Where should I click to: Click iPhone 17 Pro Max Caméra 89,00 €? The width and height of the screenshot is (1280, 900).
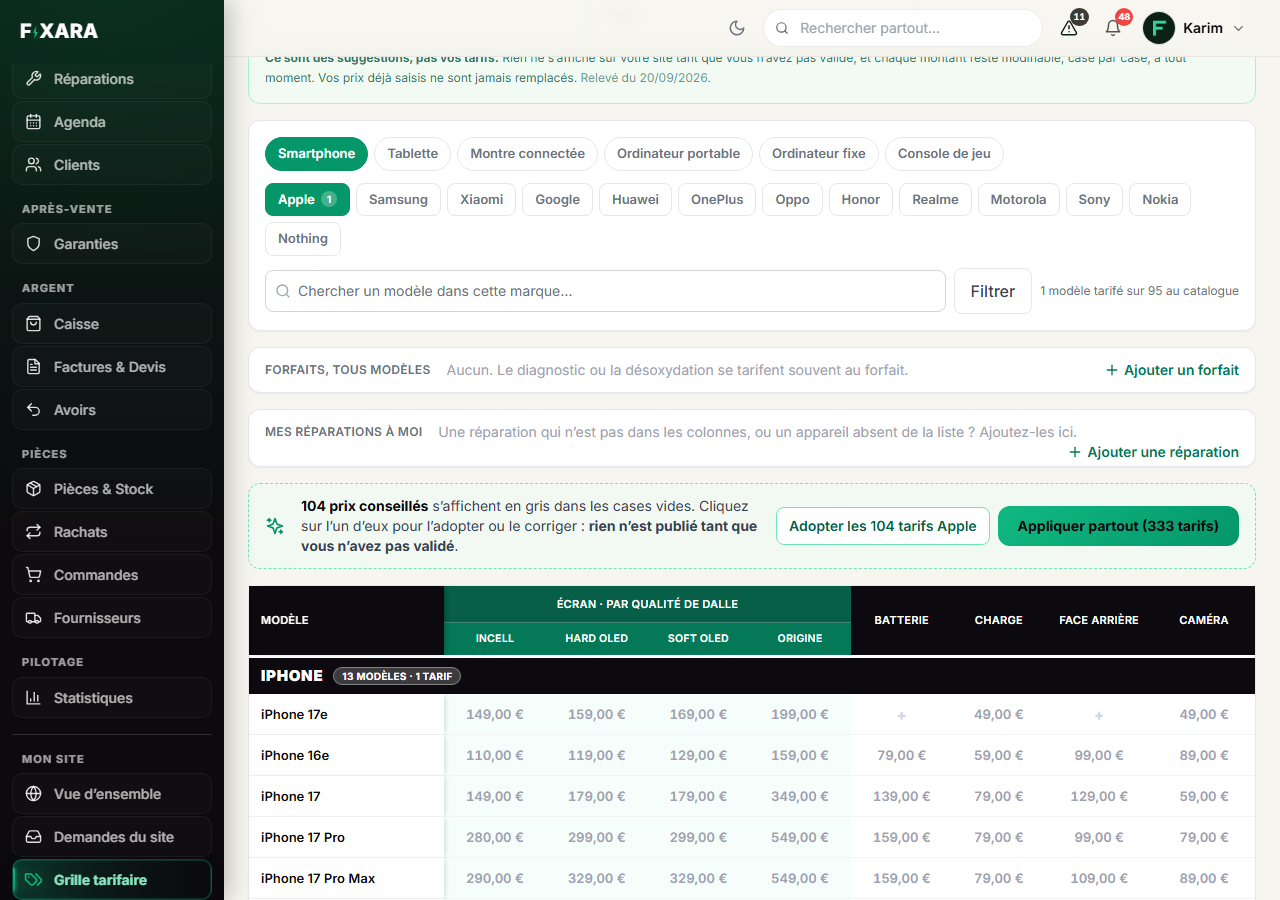pos(1204,879)
